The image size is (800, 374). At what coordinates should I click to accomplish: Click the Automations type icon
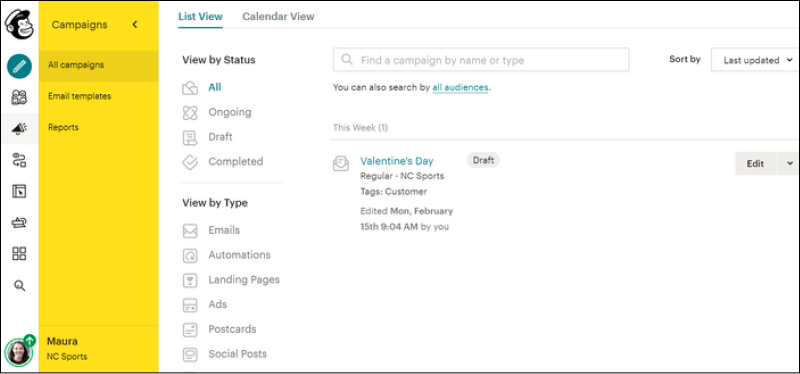point(190,256)
